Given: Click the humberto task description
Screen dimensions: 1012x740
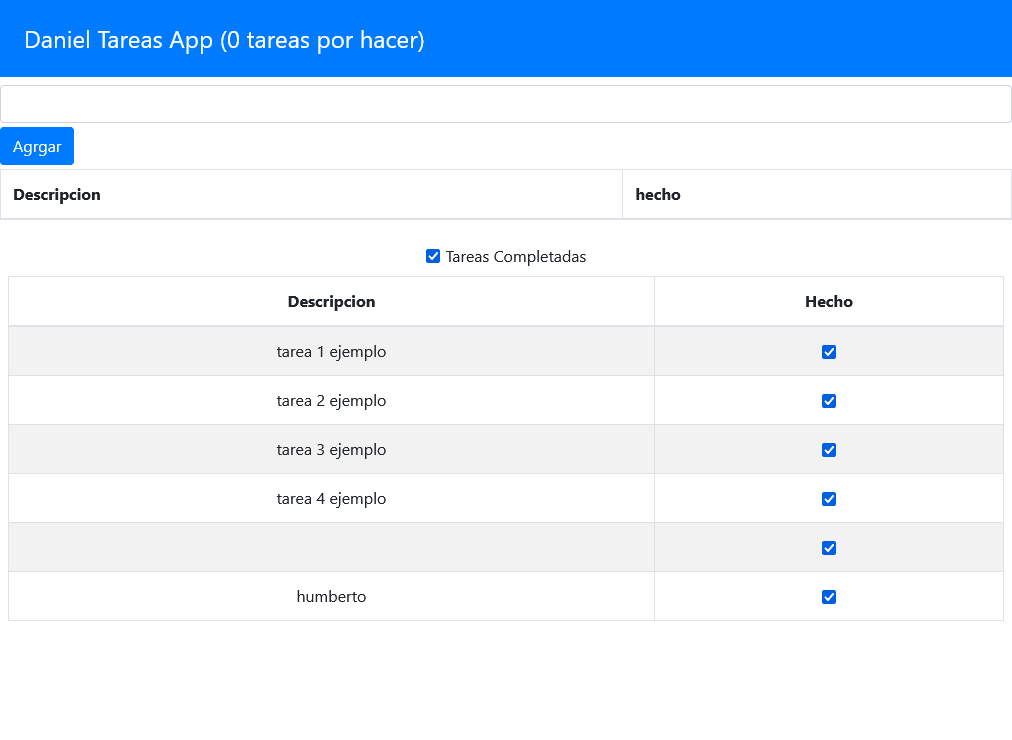Looking at the screenshot, I should pos(331,597).
